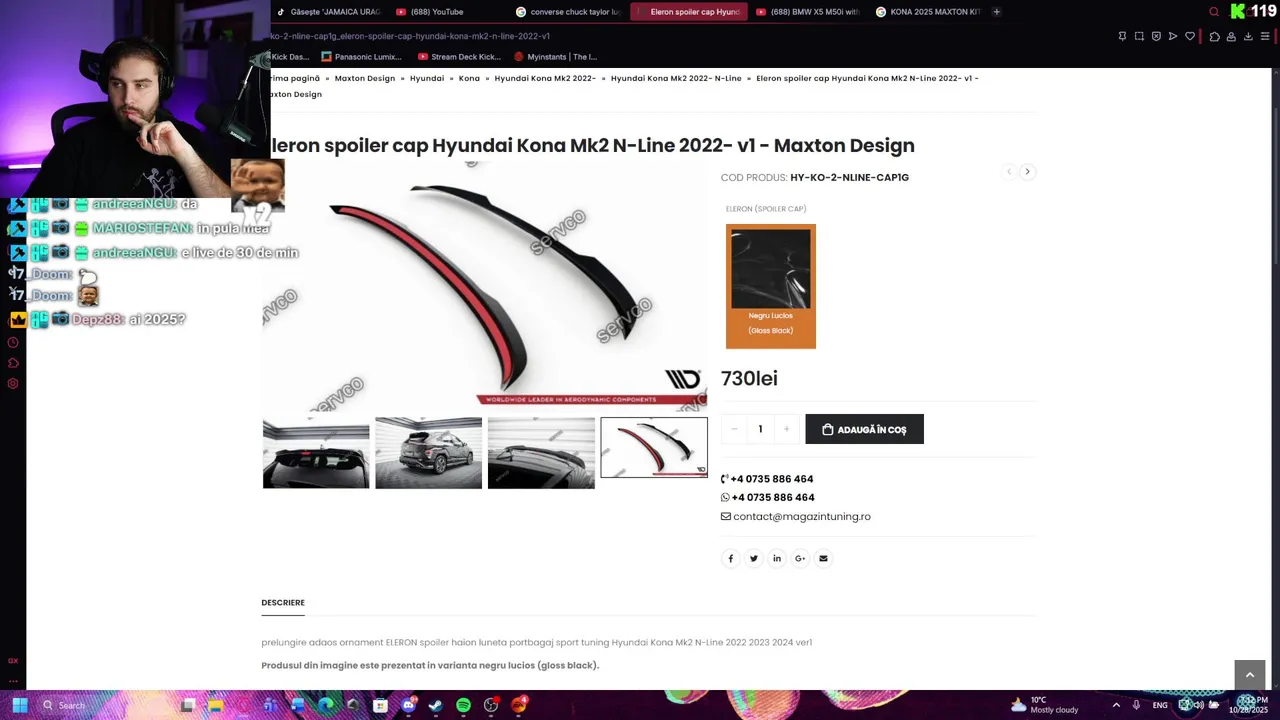1280x720 pixels.
Task: Click Hyundai Kona Mk2 2022- N-Line breadcrumb
Action: (676, 78)
